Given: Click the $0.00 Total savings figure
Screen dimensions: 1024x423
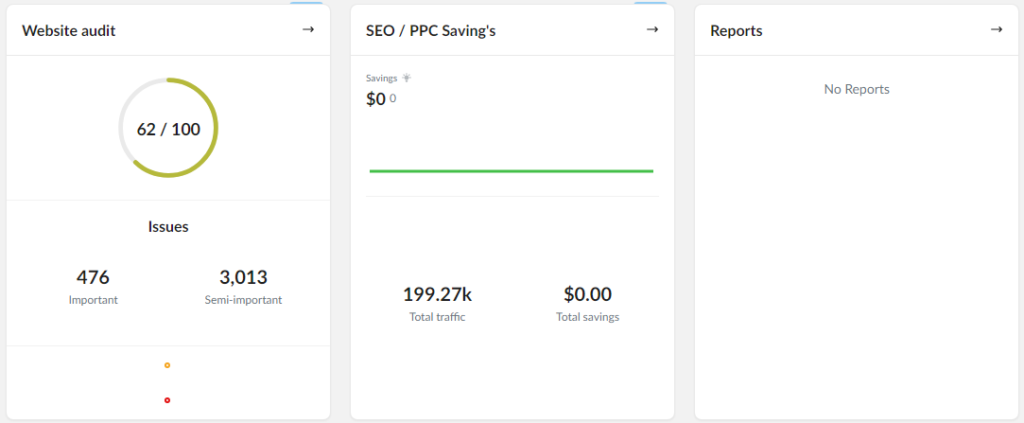Looking at the screenshot, I should click(588, 294).
